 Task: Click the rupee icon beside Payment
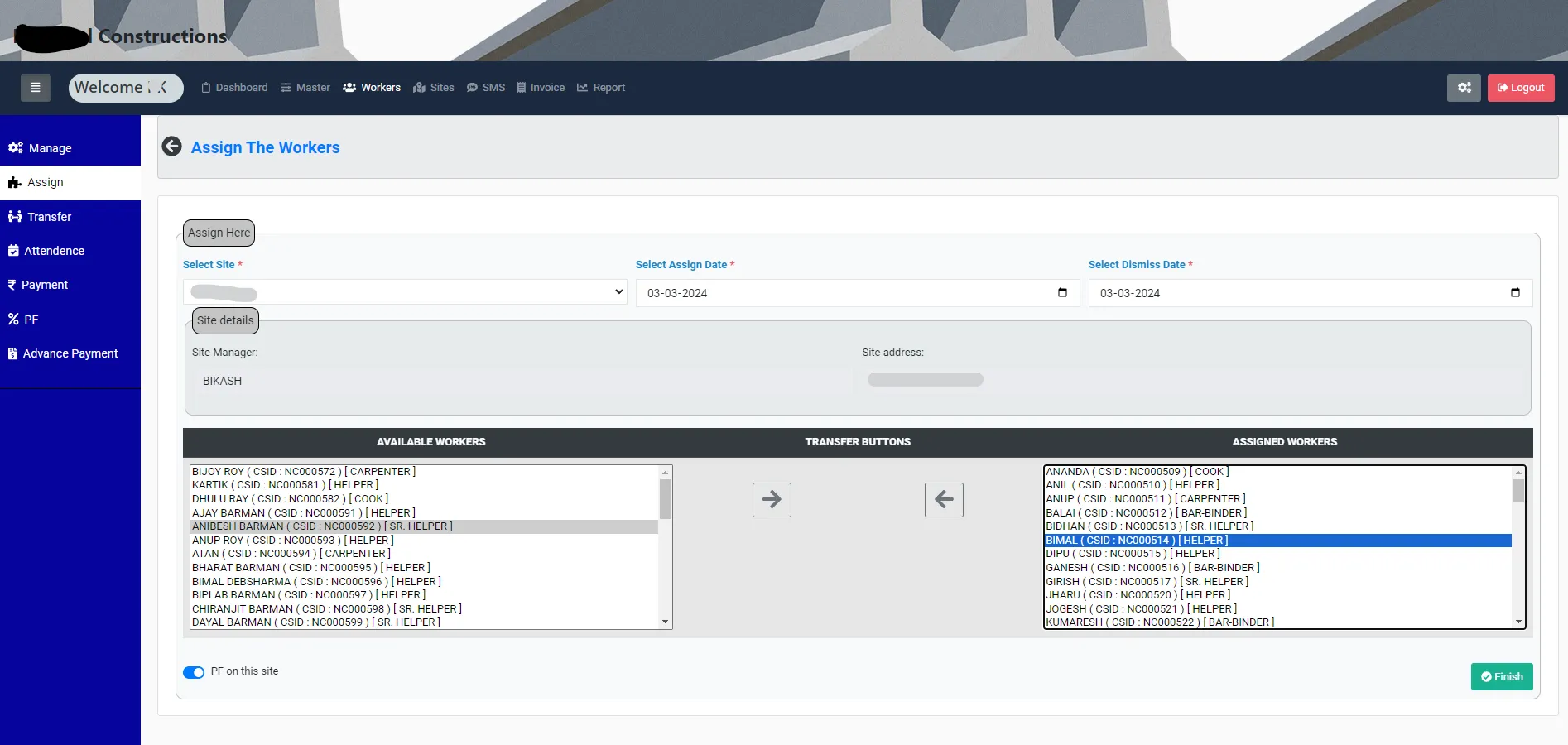point(12,284)
